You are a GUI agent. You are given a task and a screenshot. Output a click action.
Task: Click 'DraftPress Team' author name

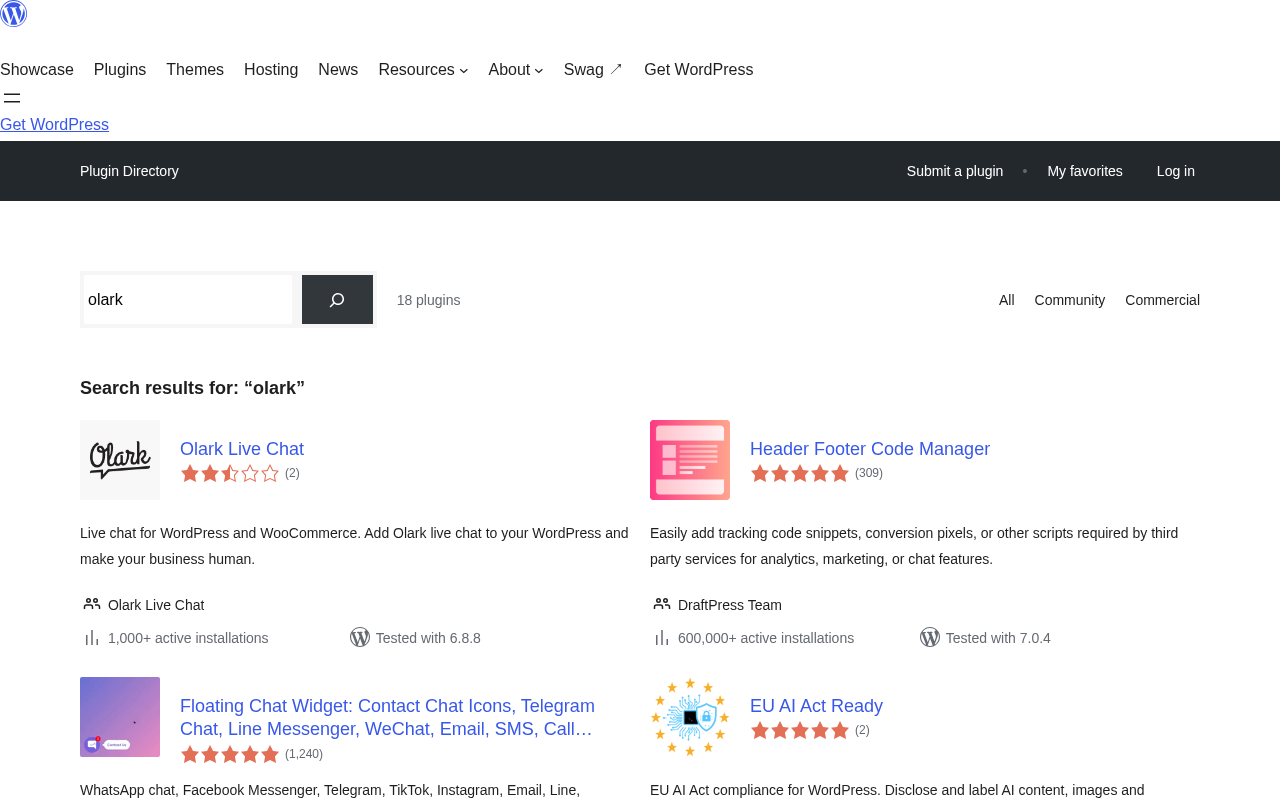click(730, 605)
